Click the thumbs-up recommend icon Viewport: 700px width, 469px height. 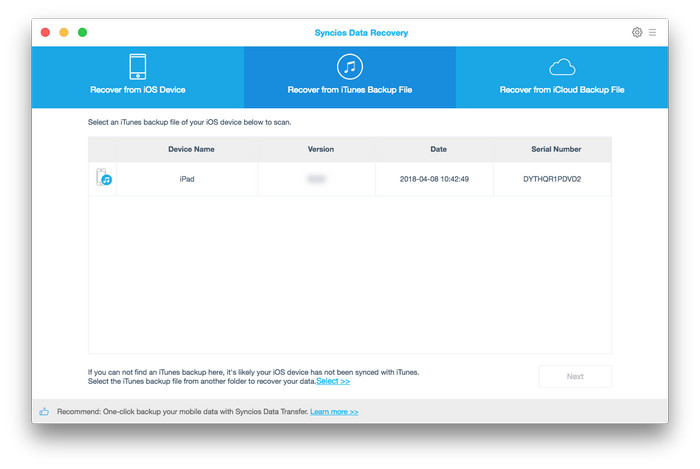44,411
